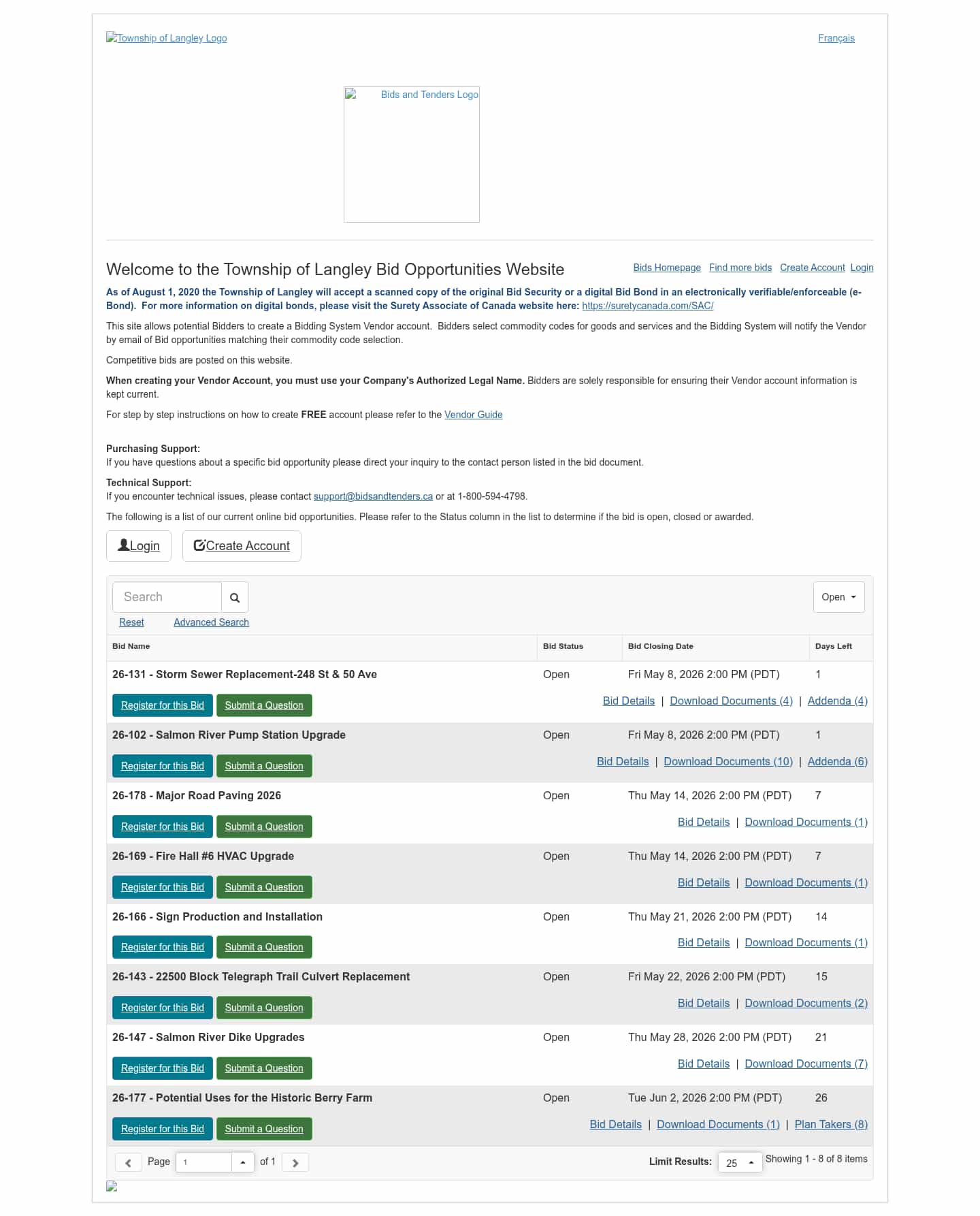The width and height of the screenshot is (980, 1216).
Task: Open the Open status filter dropdown
Action: click(x=838, y=597)
